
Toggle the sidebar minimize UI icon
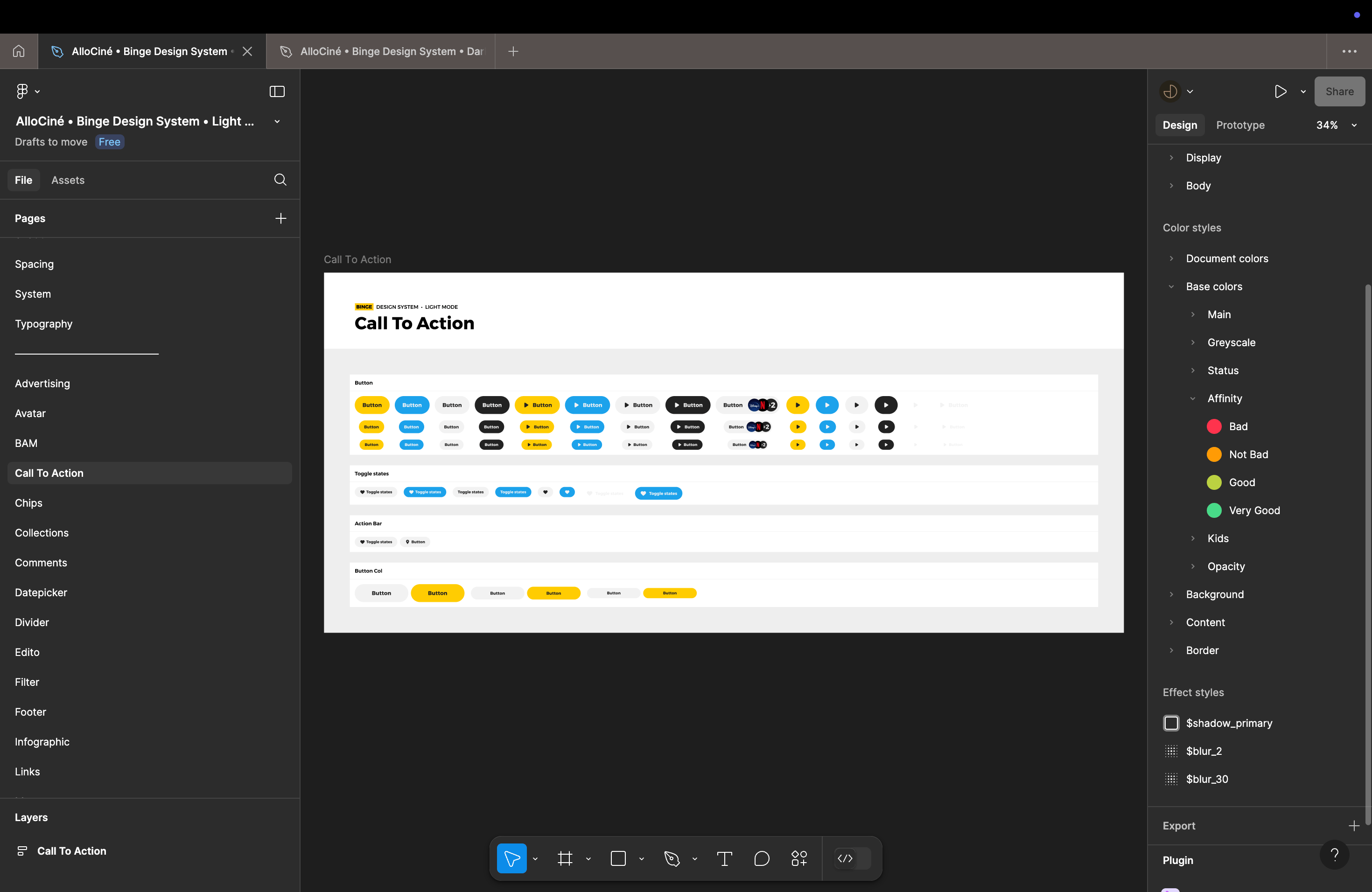point(277,91)
